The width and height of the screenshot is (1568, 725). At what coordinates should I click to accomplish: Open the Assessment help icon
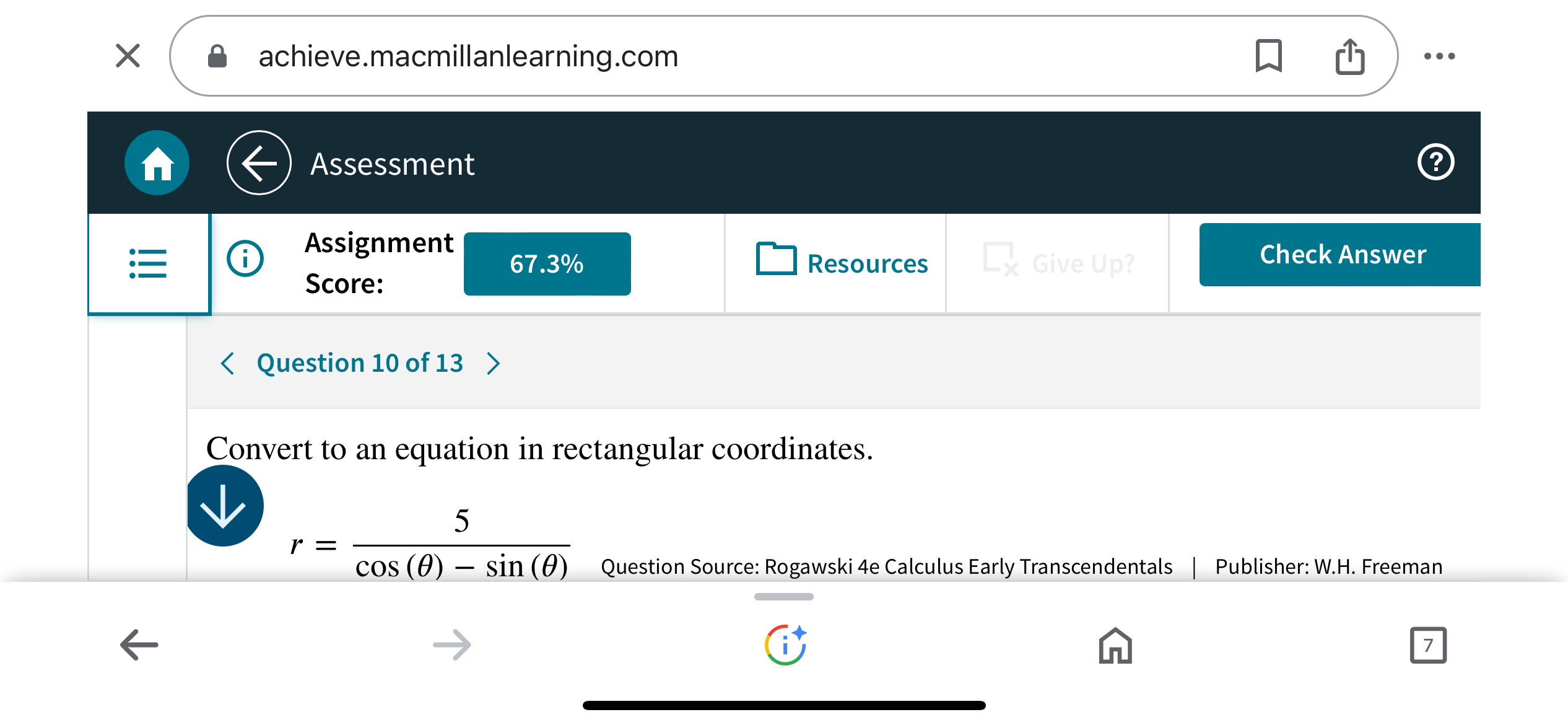(x=1437, y=162)
